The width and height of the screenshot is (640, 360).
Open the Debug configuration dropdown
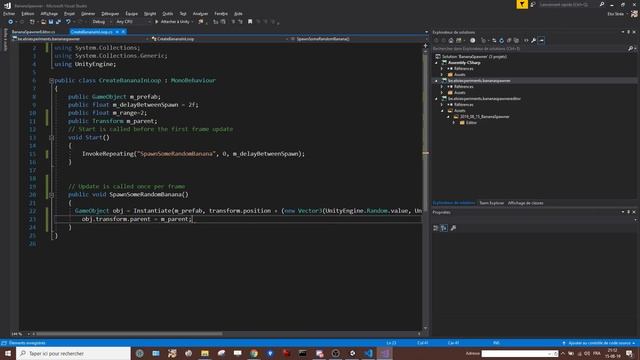click(101, 22)
